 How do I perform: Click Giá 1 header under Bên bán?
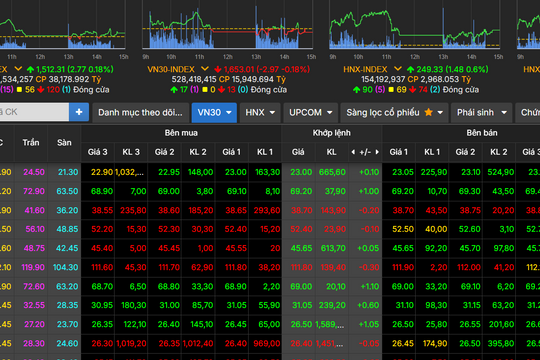(x=398, y=152)
